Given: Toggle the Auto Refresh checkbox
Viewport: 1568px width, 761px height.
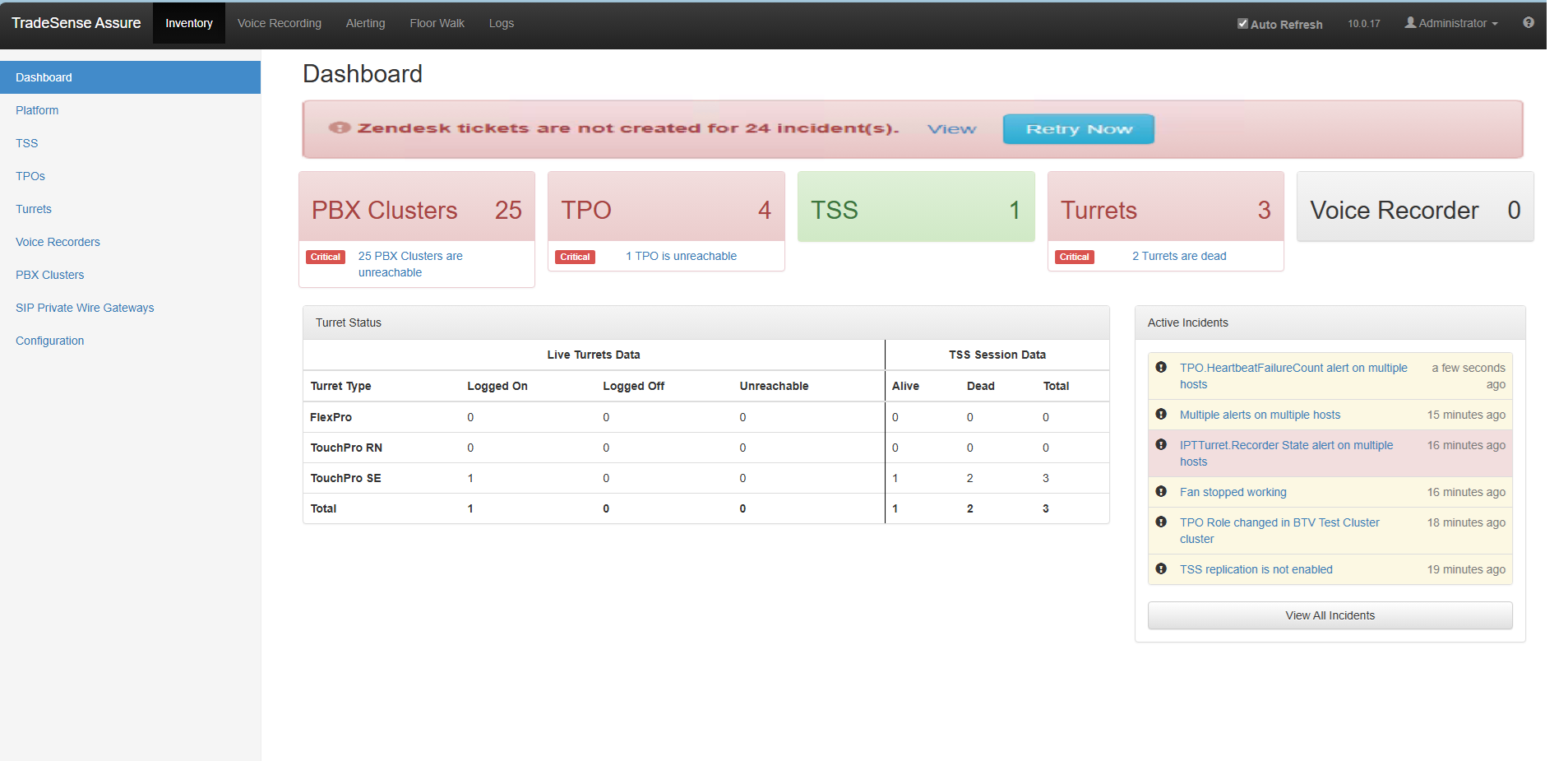Looking at the screenshot, I should click(x=1242, y=24).
